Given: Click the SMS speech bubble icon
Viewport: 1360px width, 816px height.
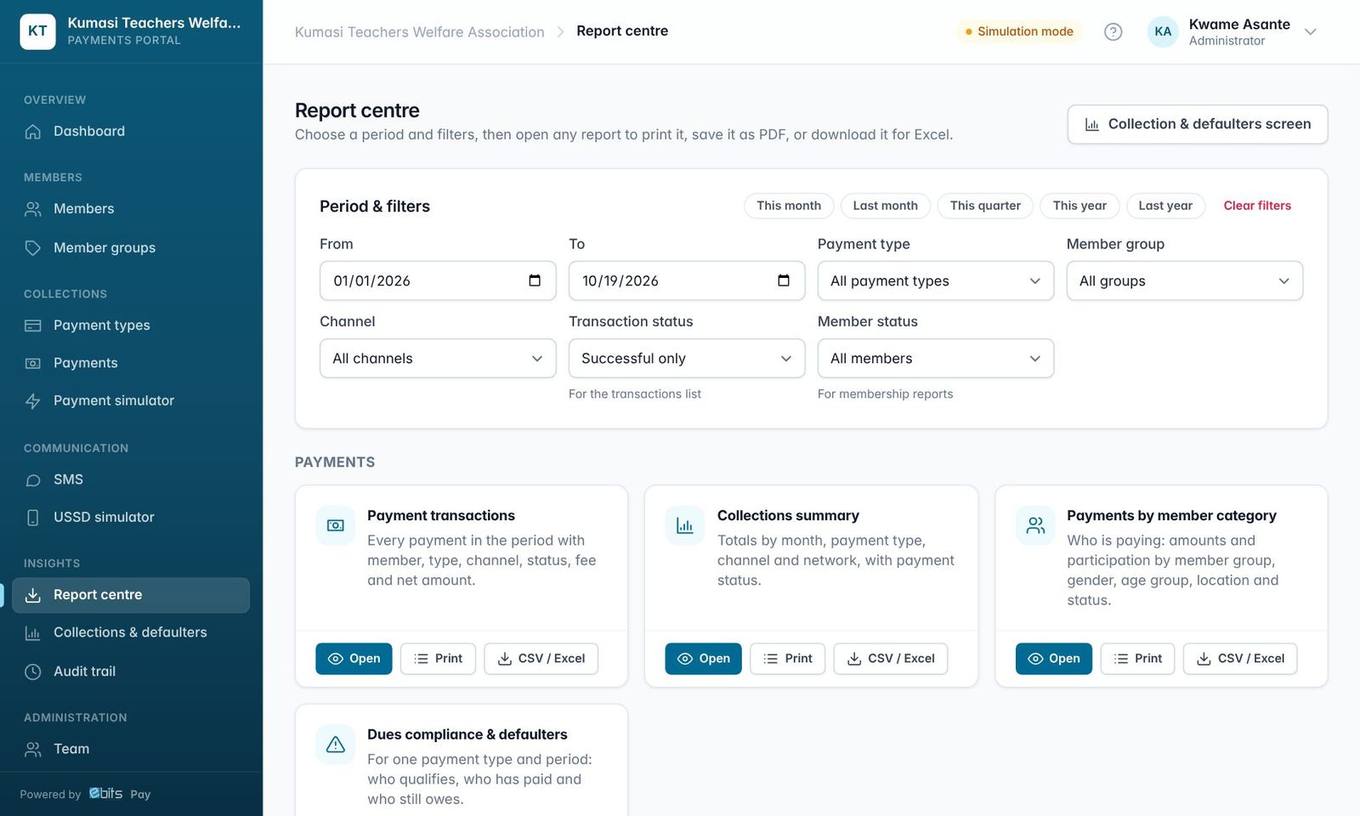Looking at the screenshot, I should click(33, 480).
